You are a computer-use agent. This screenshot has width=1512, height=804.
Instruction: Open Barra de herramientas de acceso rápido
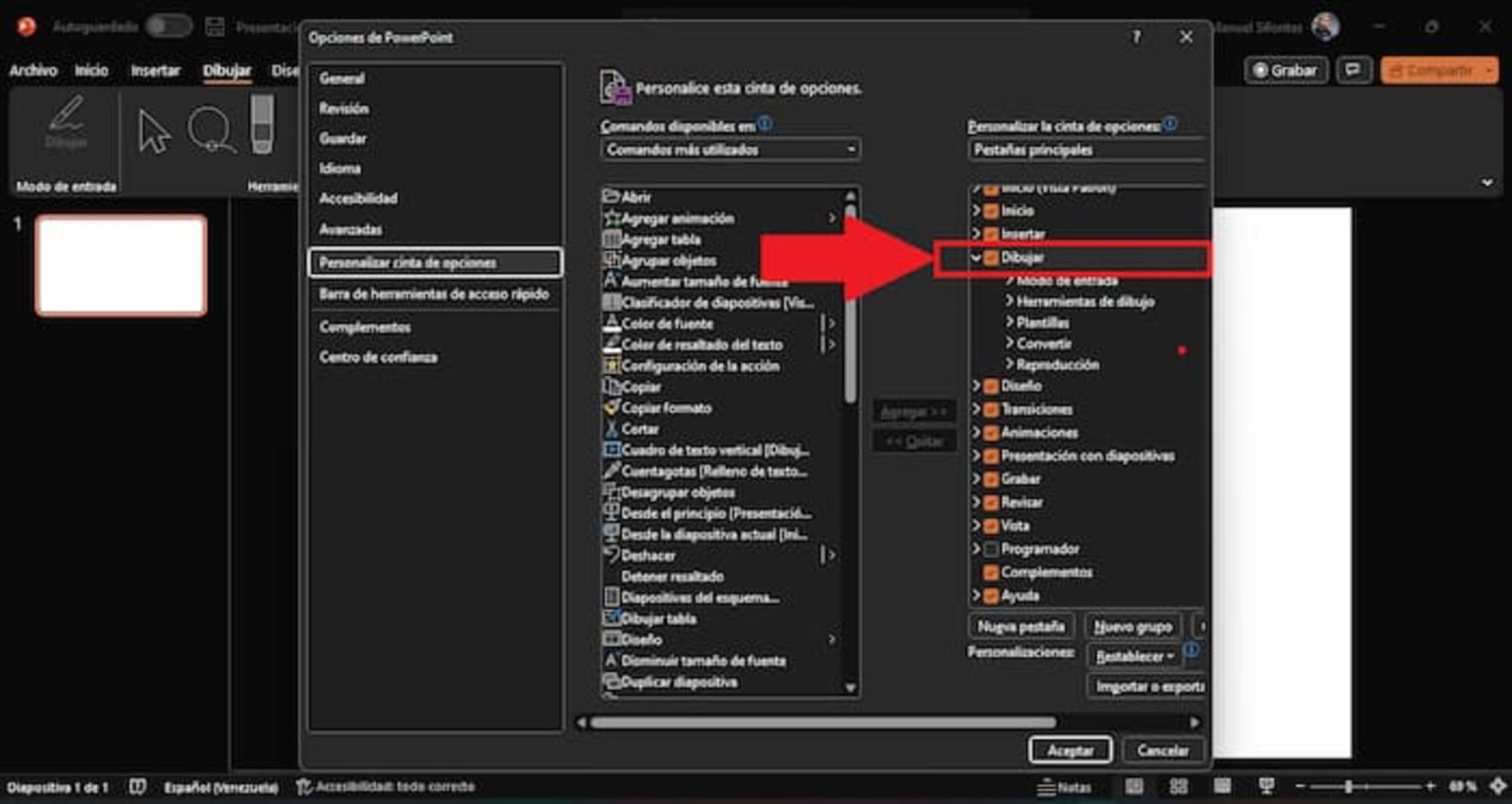pyautogui.click(x=436, y=294)
